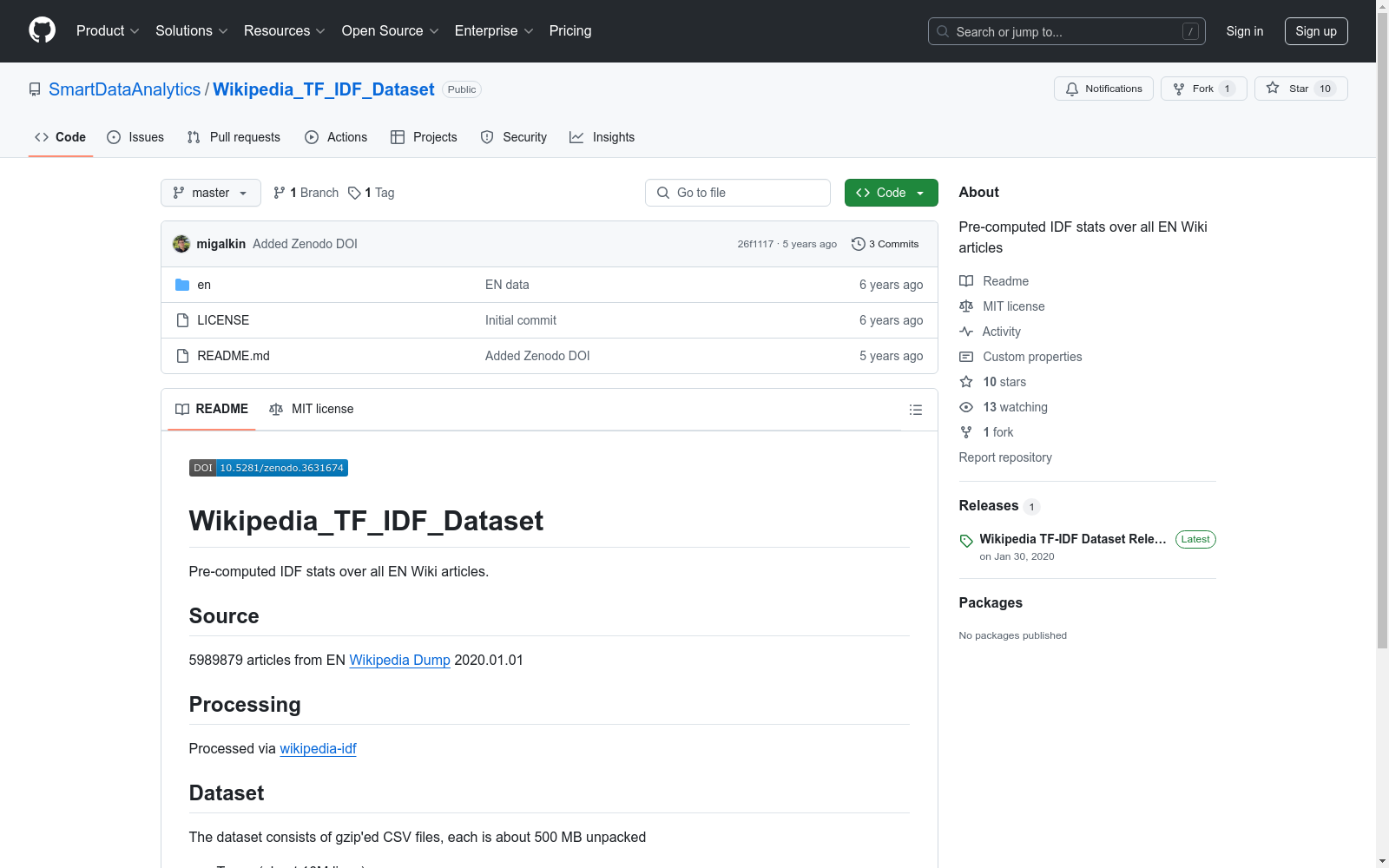Expand the Open Source dropdown
This screenshot has height=868, width=1389.
(x=391, y=31)
